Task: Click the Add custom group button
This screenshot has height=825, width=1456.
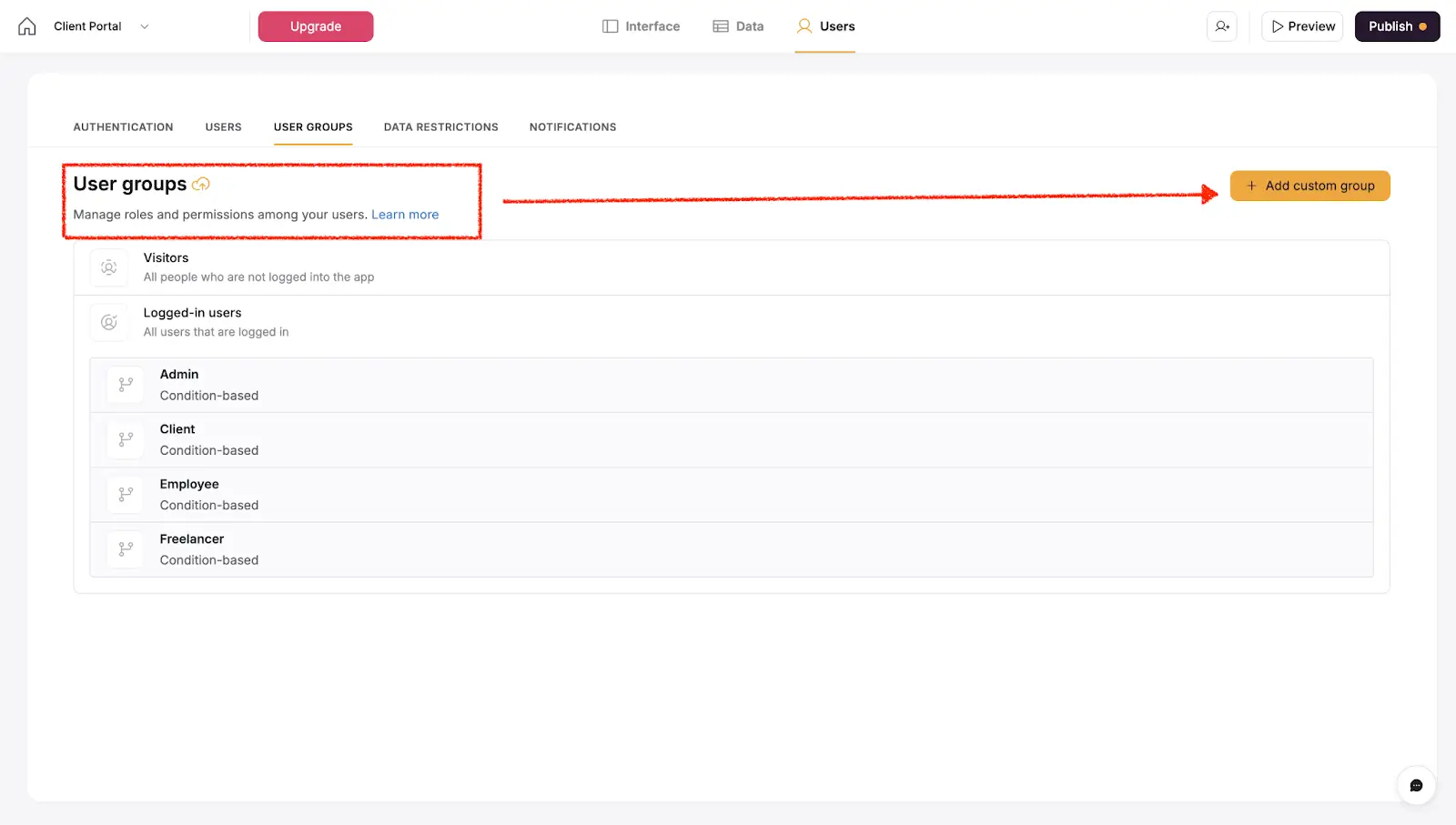Action: [x=1309, y=185]
